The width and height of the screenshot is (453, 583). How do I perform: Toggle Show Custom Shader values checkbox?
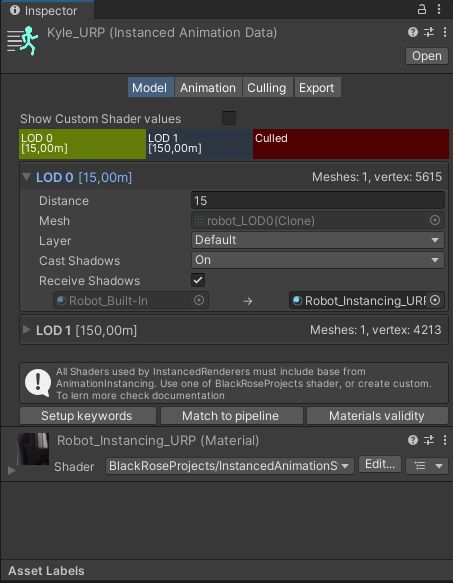(229, 118)
